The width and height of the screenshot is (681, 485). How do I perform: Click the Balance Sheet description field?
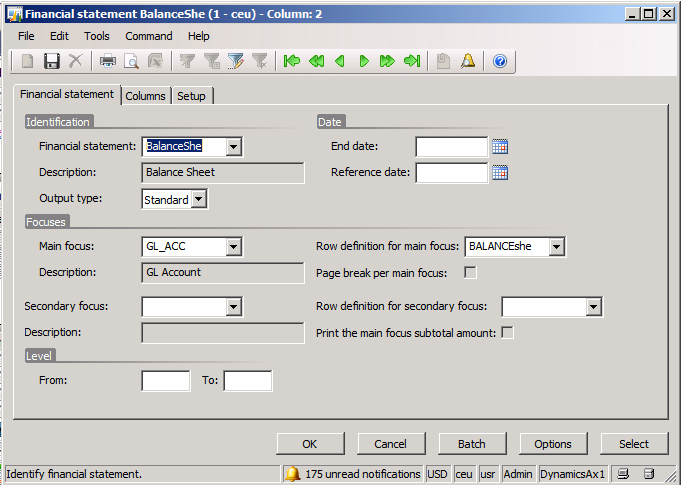click(x=223, y=173)
